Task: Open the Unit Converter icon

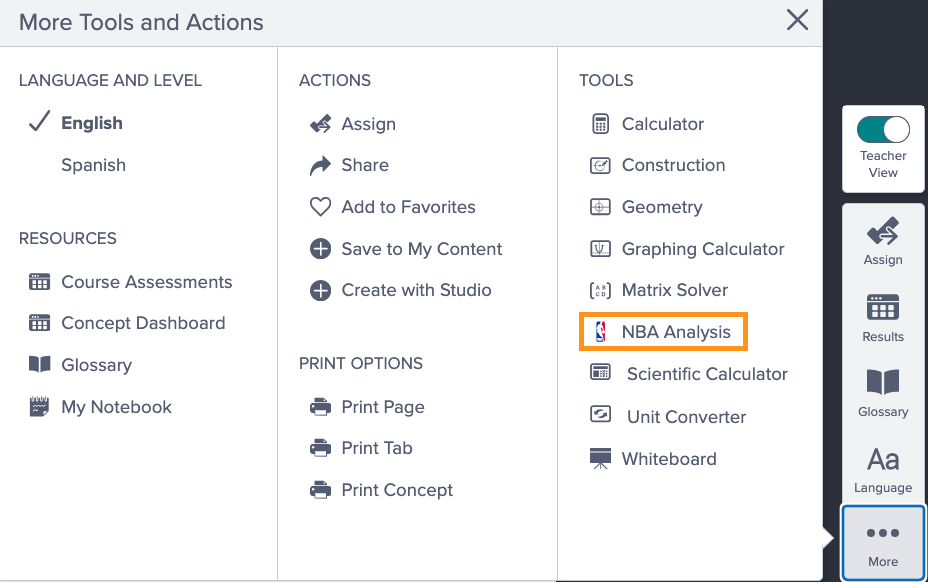Action: (600, 416)
